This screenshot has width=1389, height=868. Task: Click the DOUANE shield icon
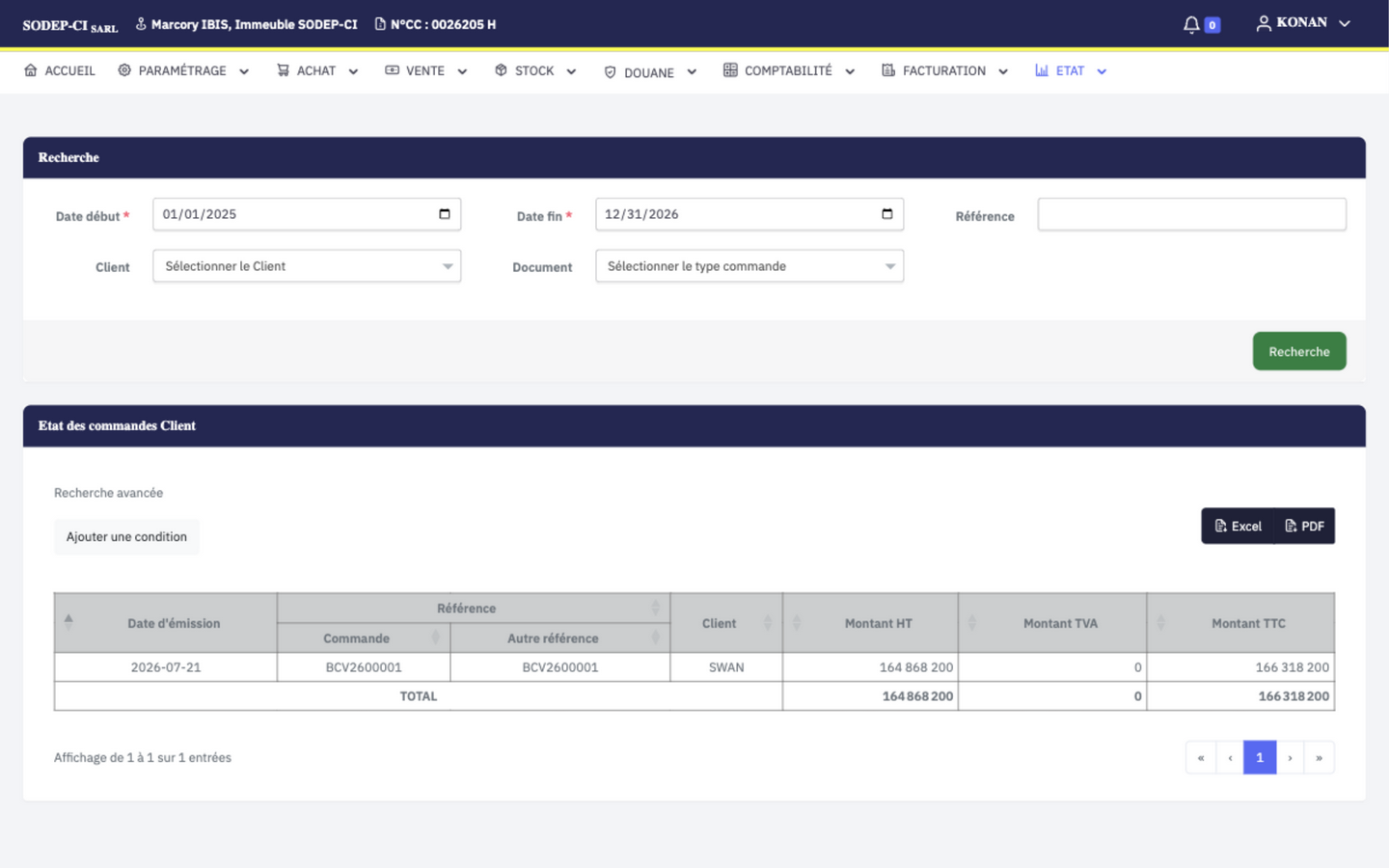tap(610, 72)
